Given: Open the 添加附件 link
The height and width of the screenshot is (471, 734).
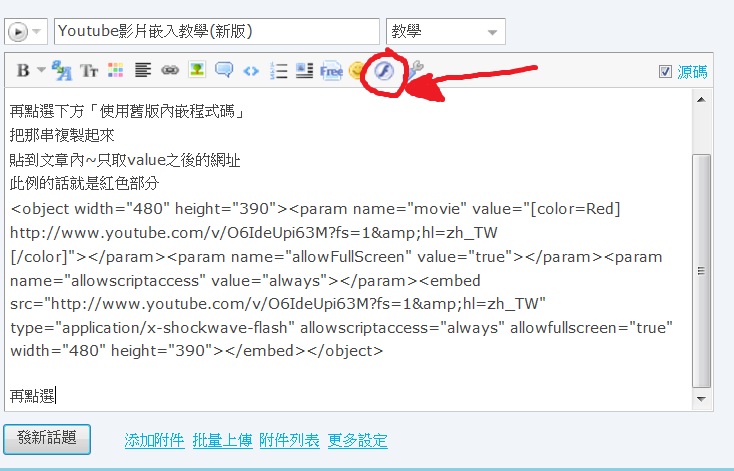Looking at the screenshot, I should pos(154,440).
